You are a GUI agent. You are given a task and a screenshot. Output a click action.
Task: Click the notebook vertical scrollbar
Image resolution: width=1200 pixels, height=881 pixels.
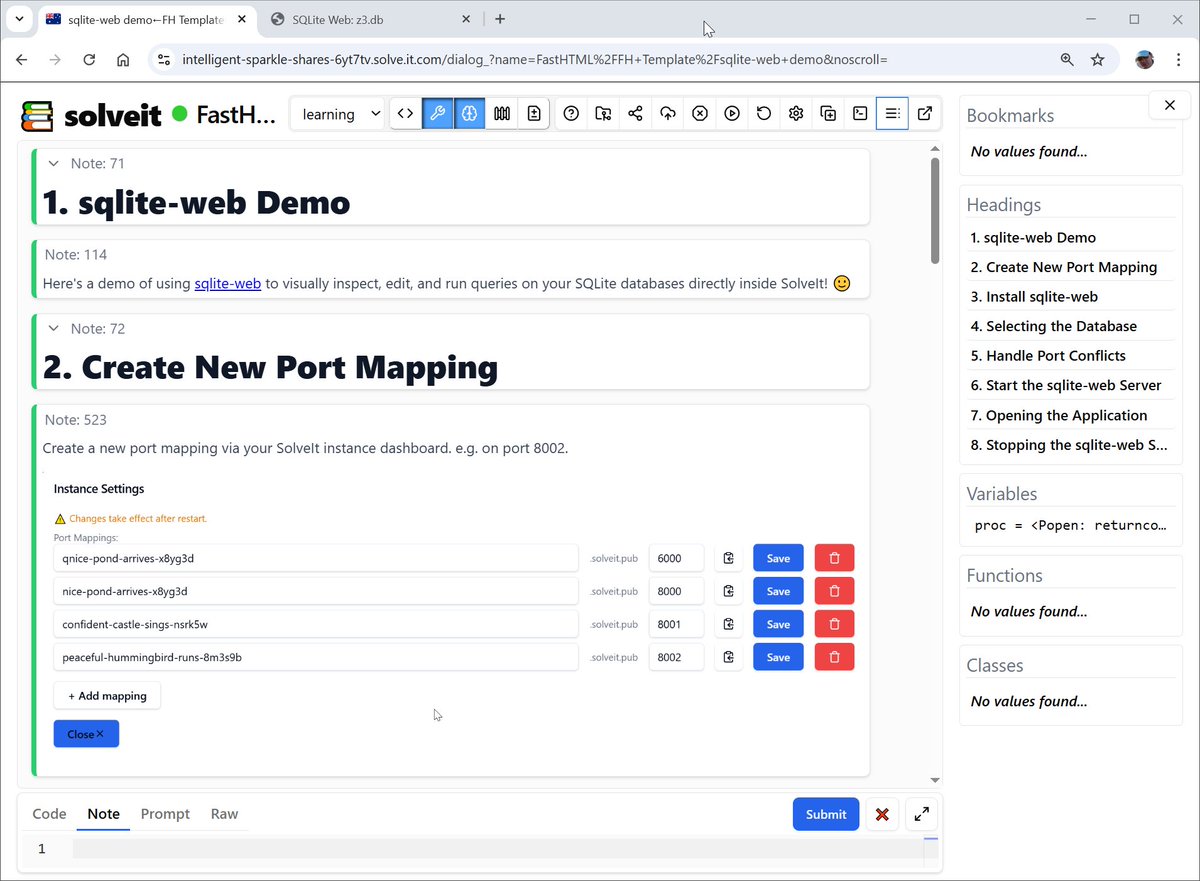(x=935, y=210)
